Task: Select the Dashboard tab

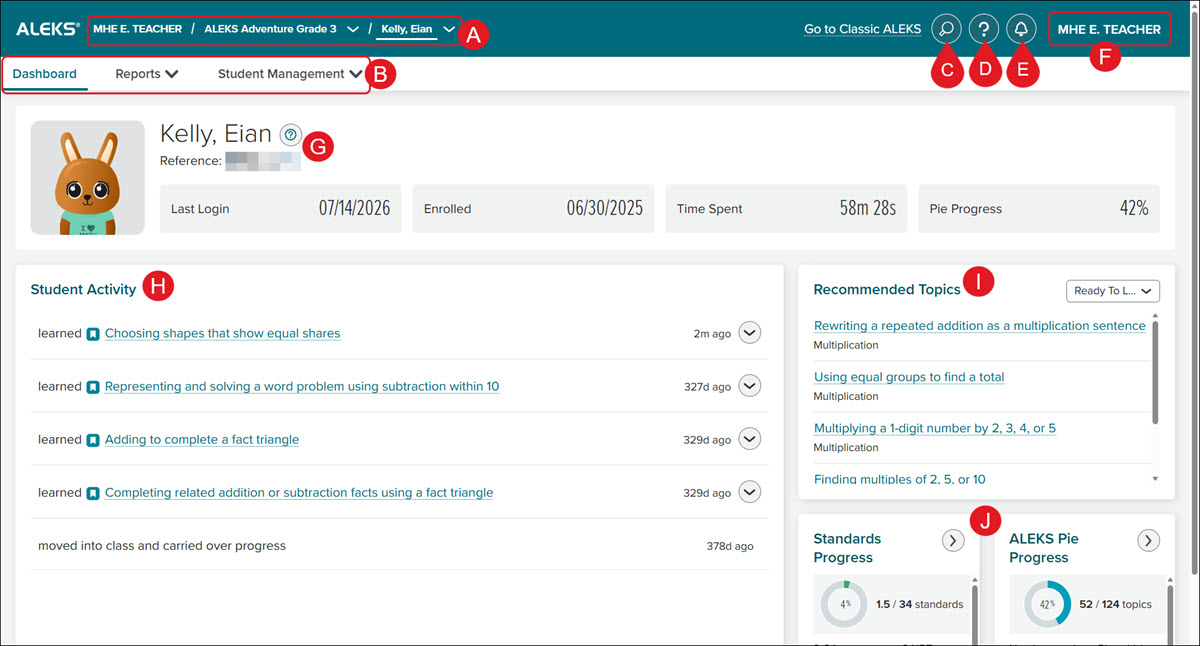Action: click(x=45, y=74)
